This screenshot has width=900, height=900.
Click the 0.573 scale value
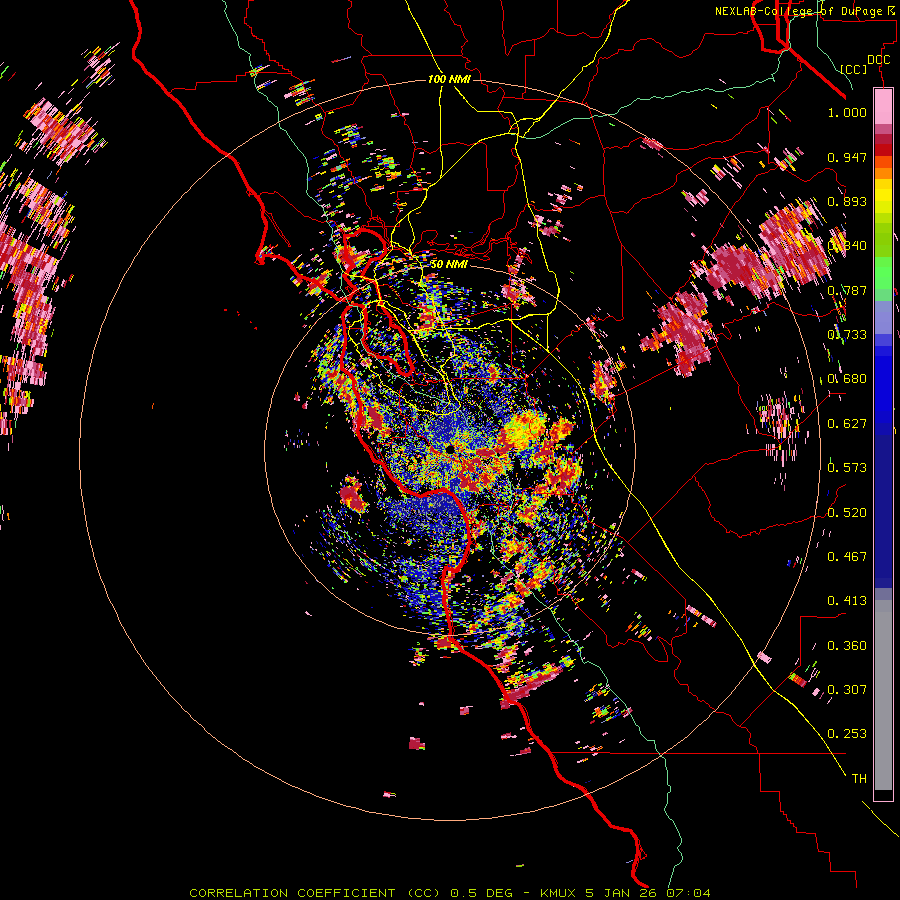point(847,468)
